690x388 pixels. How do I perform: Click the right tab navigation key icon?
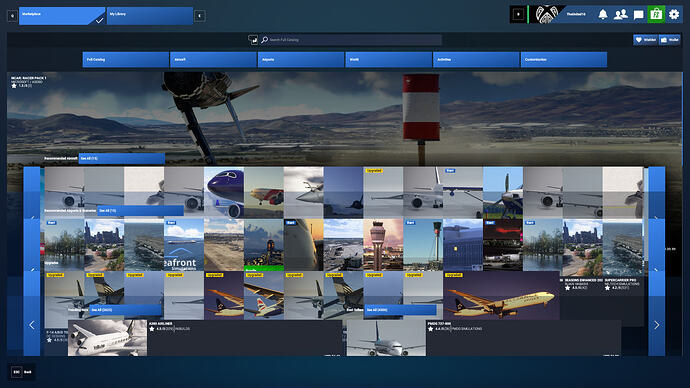pyautogui.click(x=200, y=16)
